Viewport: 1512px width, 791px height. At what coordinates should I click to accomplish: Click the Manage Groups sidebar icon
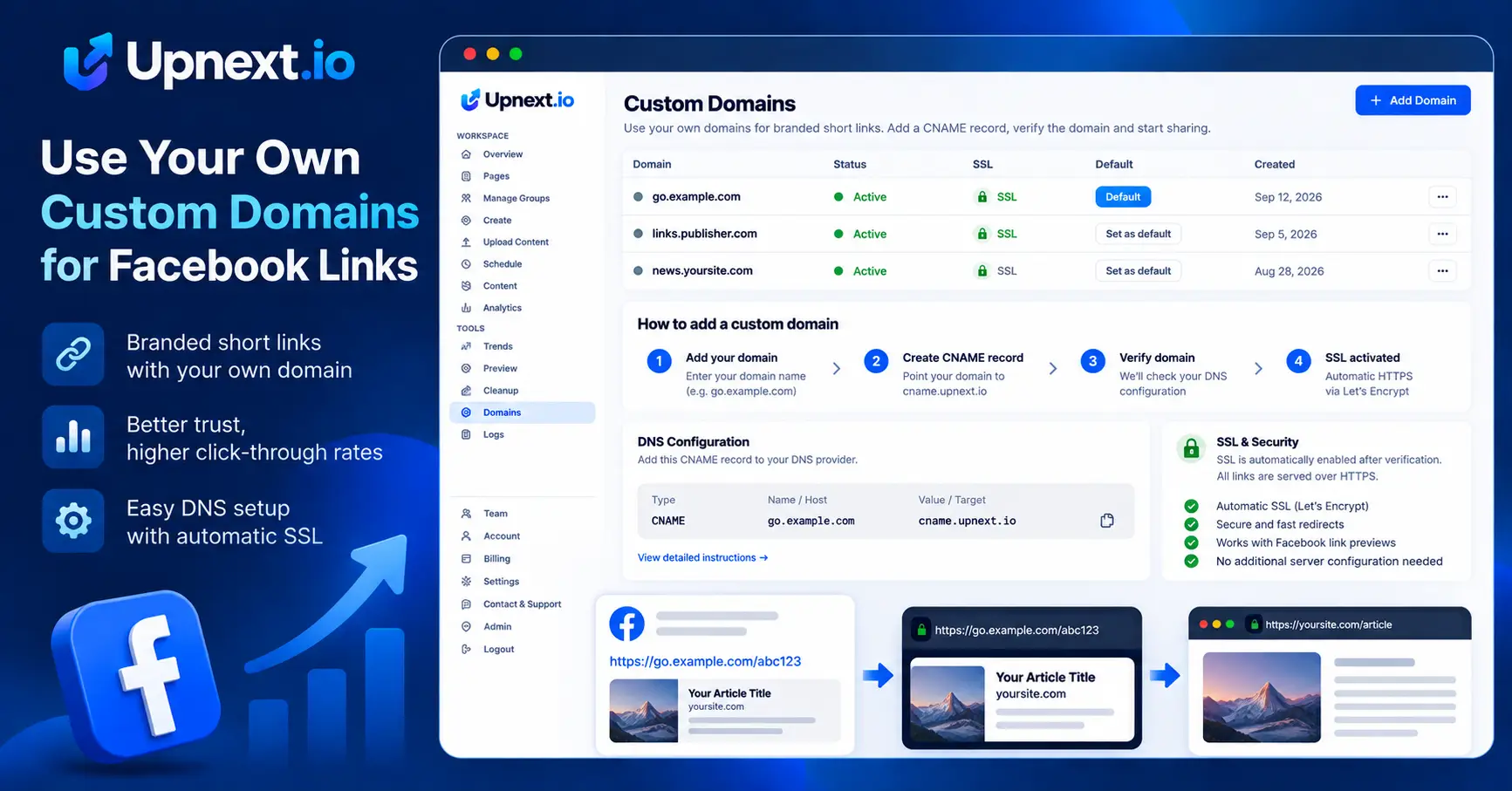tap(466, 198)
